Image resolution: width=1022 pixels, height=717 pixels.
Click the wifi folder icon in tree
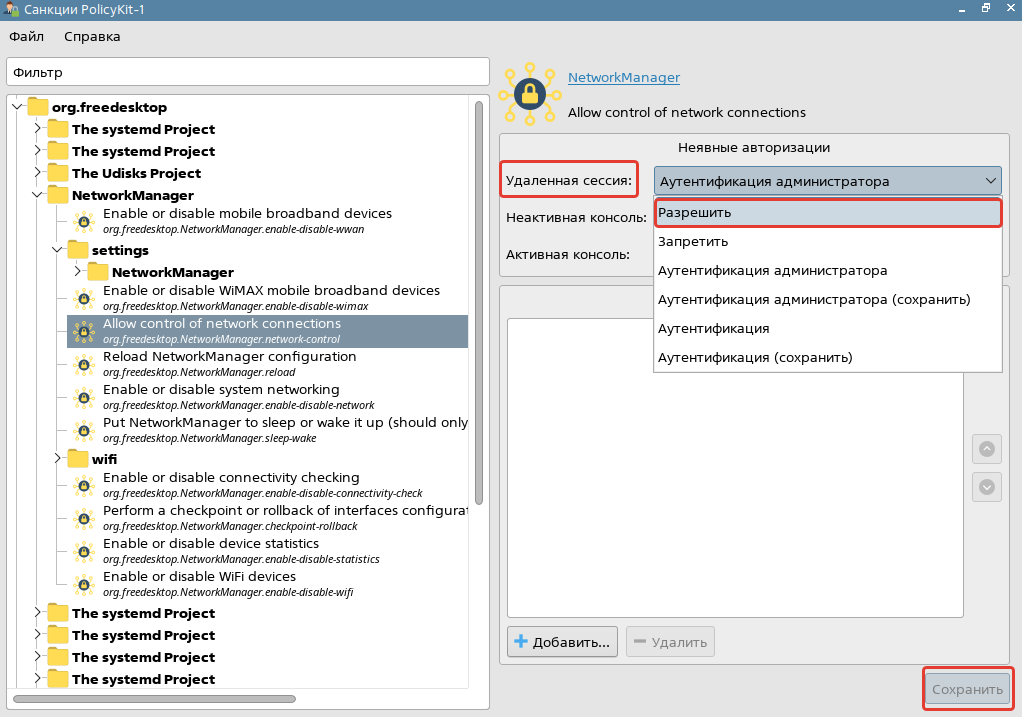pos(78,459)
